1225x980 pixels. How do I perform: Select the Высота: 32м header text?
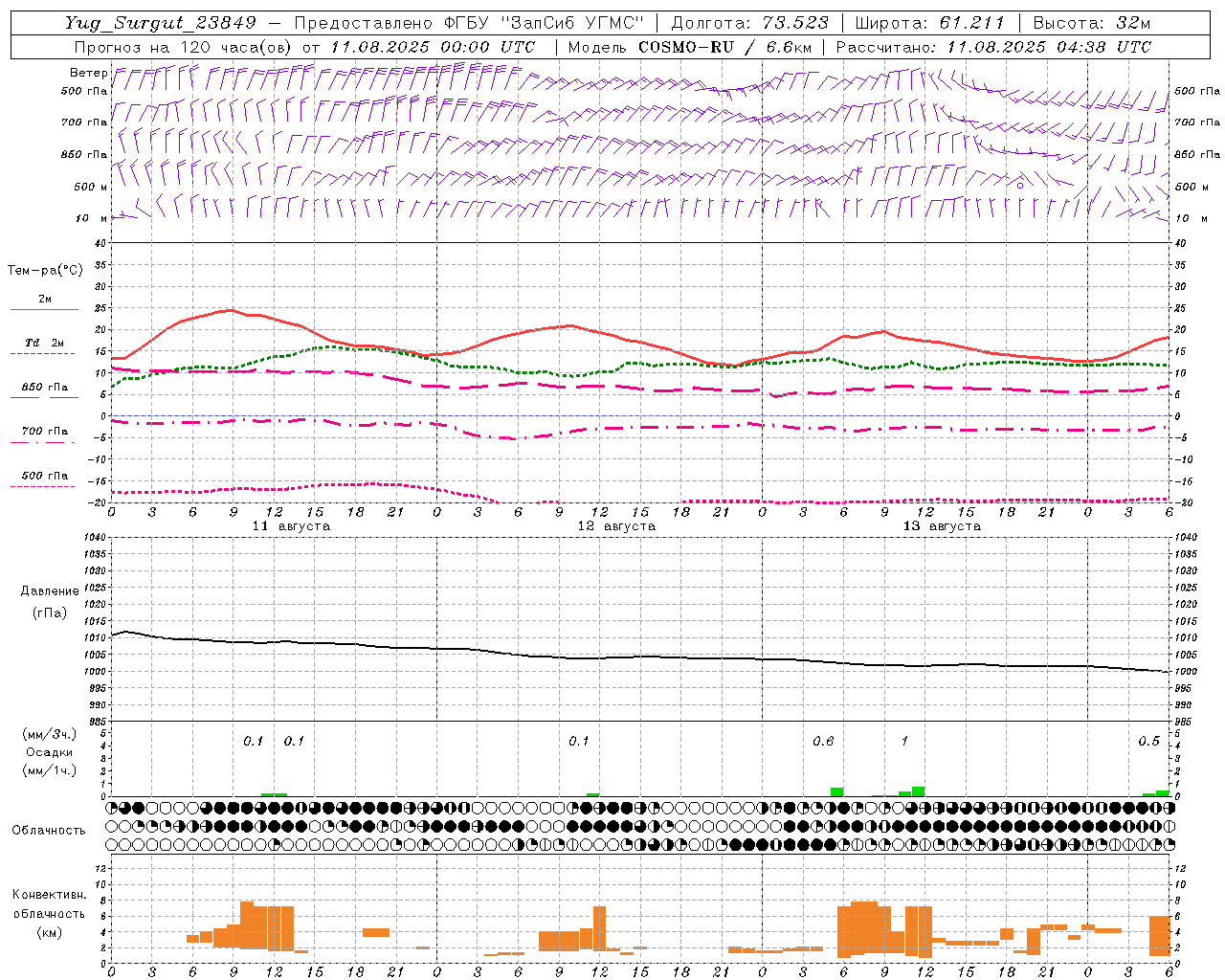tap(1092, 24)
